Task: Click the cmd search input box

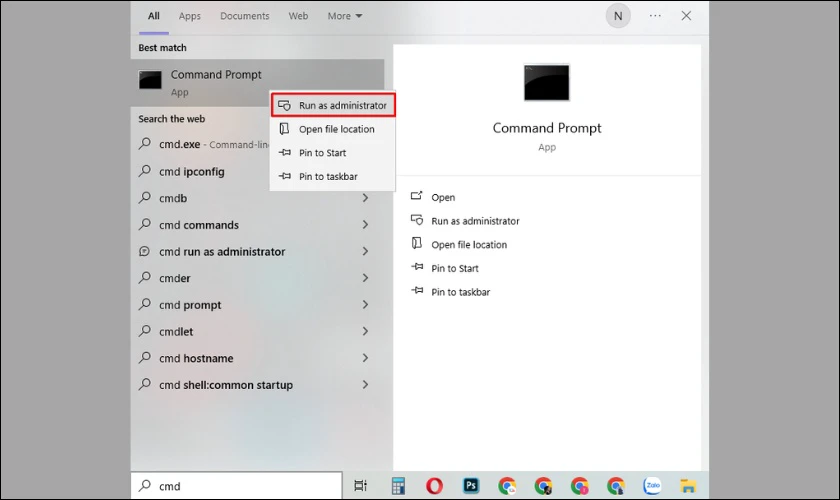Action: [240, 486]
